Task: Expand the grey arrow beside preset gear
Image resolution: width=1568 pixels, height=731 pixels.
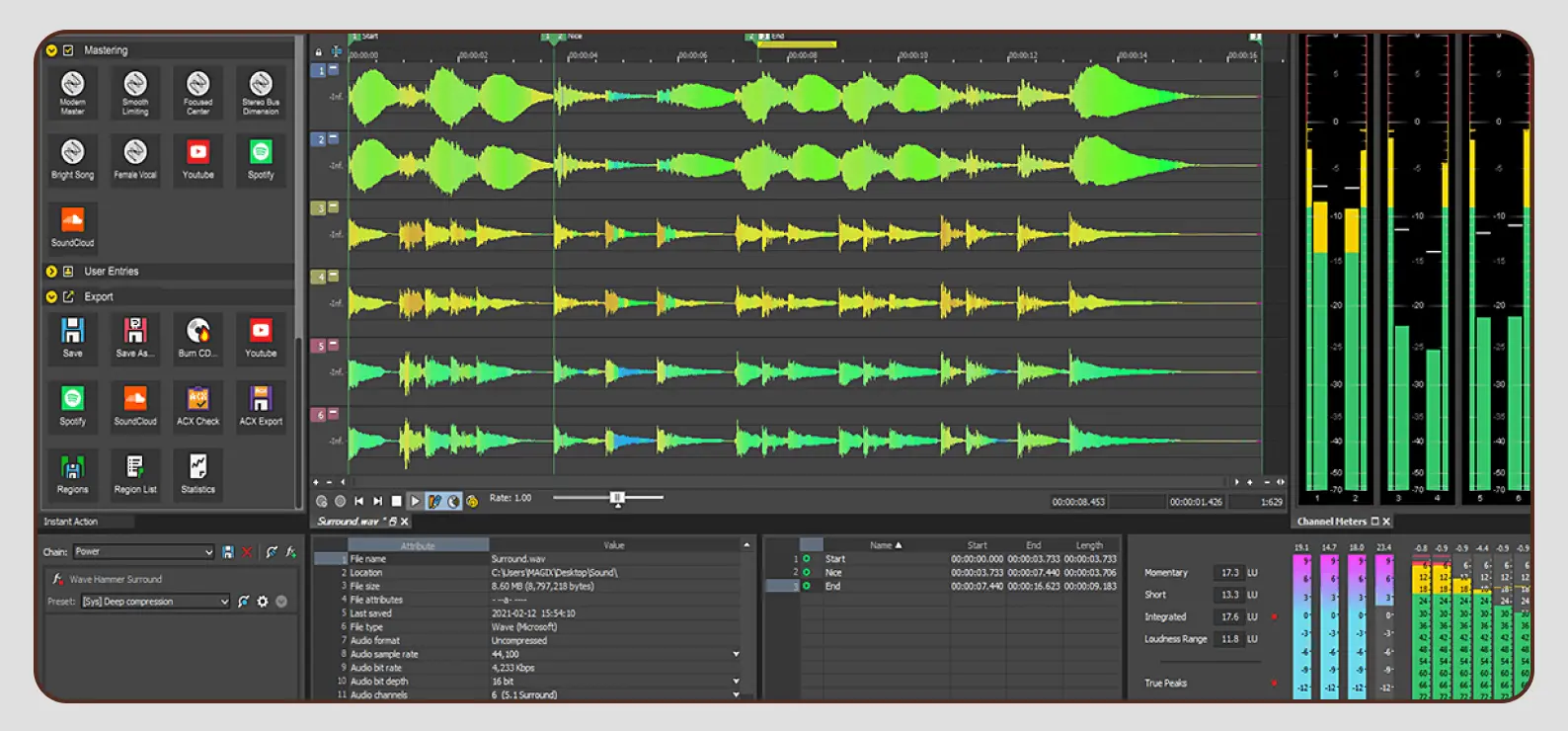Action: pyautogui.click(x=281, y=602)
